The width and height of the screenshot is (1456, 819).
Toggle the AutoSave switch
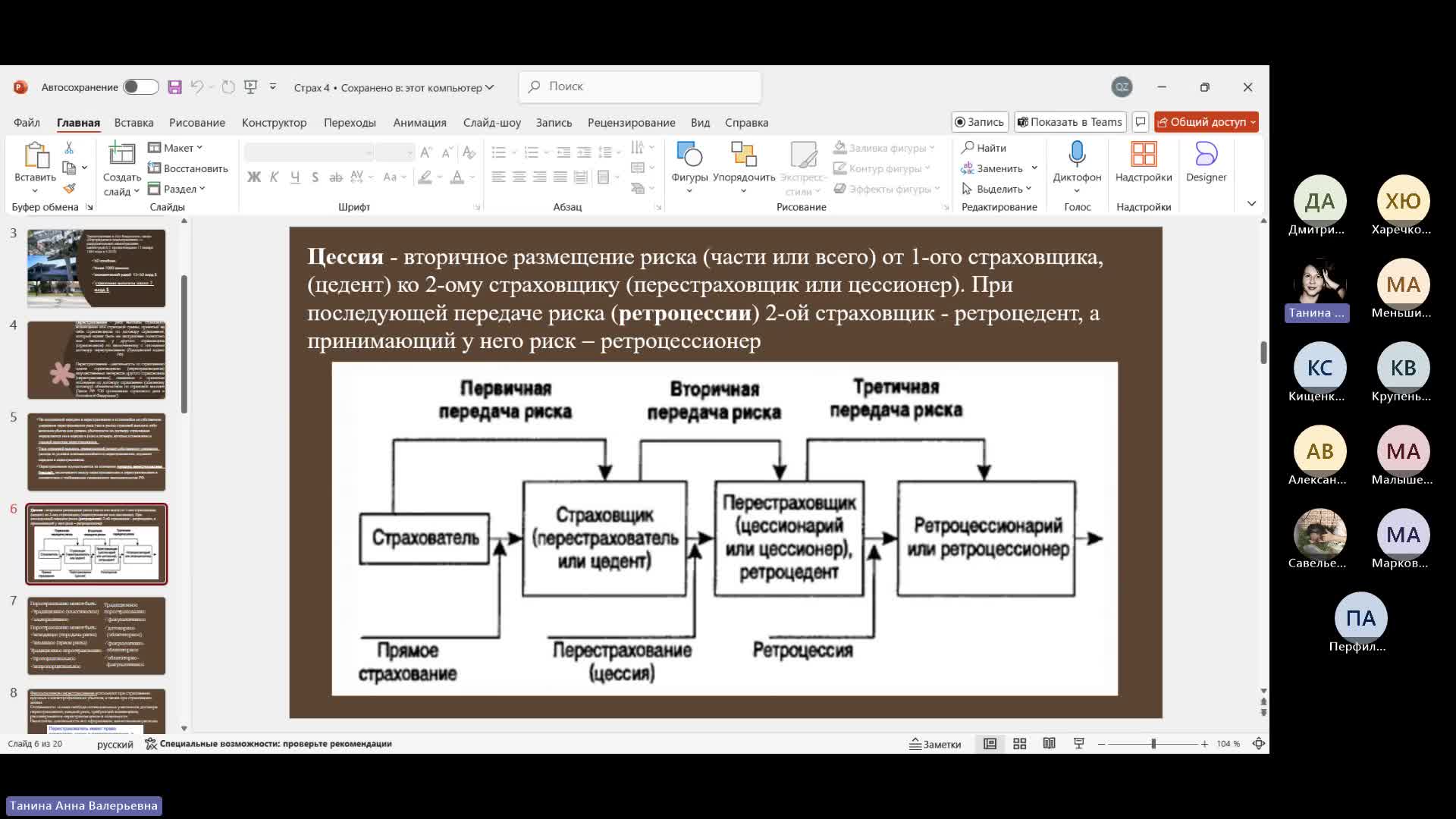[x=140, y=87]
